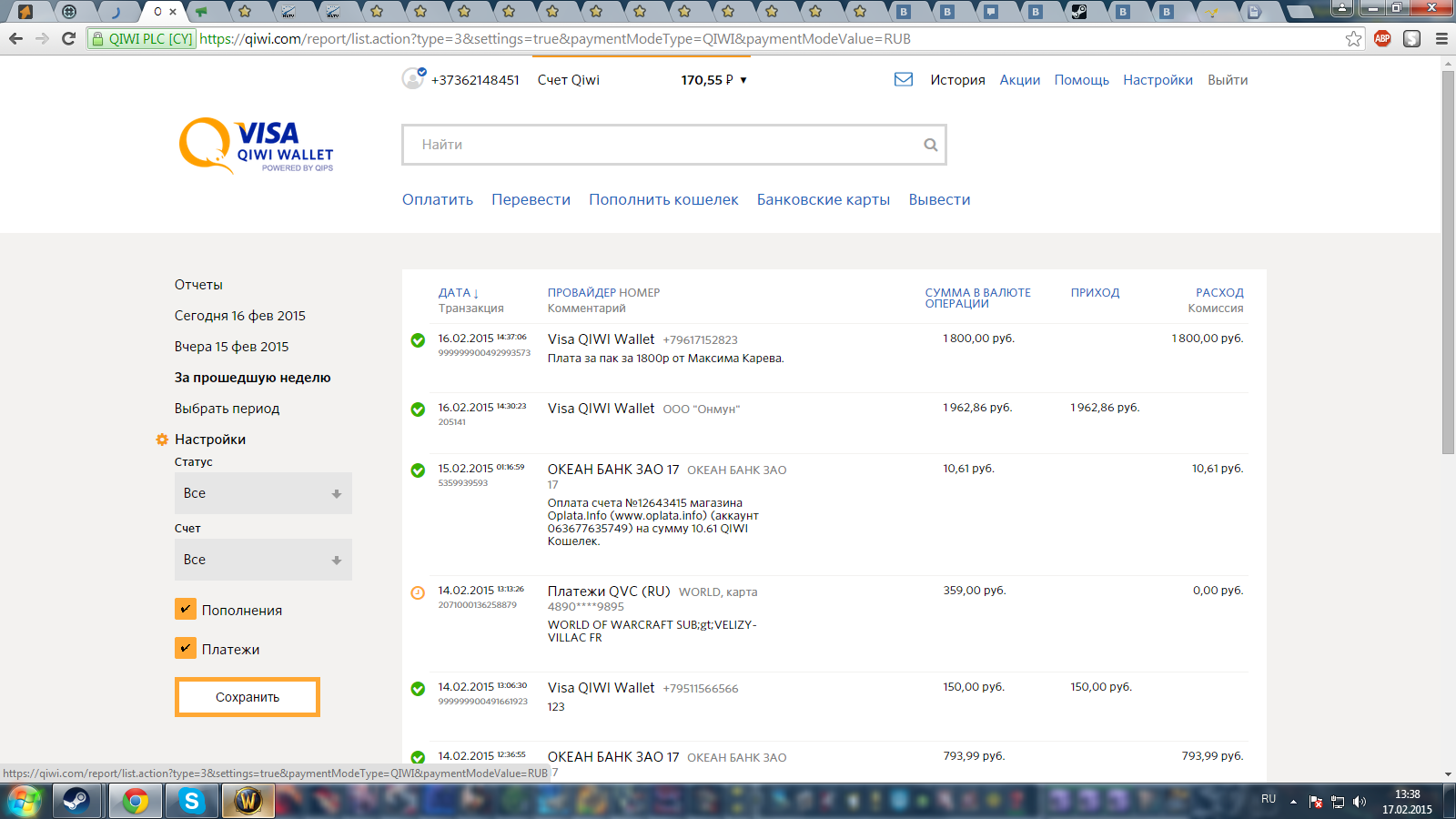The width and height of the screenshot is (1456, 819).
Task: Choose the Выбрать период option
Action: click(x=227, y=409)
